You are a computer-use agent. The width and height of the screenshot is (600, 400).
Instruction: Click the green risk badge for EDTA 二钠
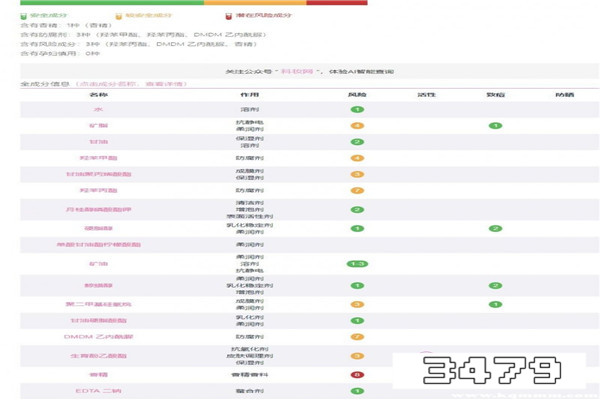click(357, 391)
